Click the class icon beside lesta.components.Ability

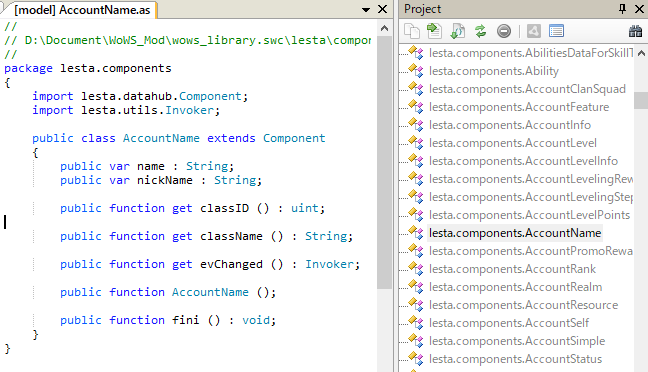tap(416, 71)
